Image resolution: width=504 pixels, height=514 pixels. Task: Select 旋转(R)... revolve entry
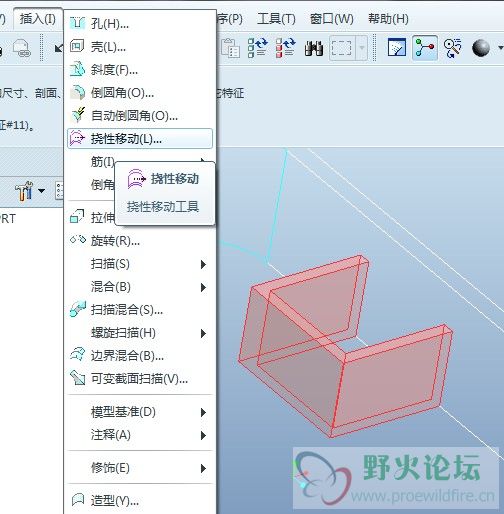pos(140,240)
